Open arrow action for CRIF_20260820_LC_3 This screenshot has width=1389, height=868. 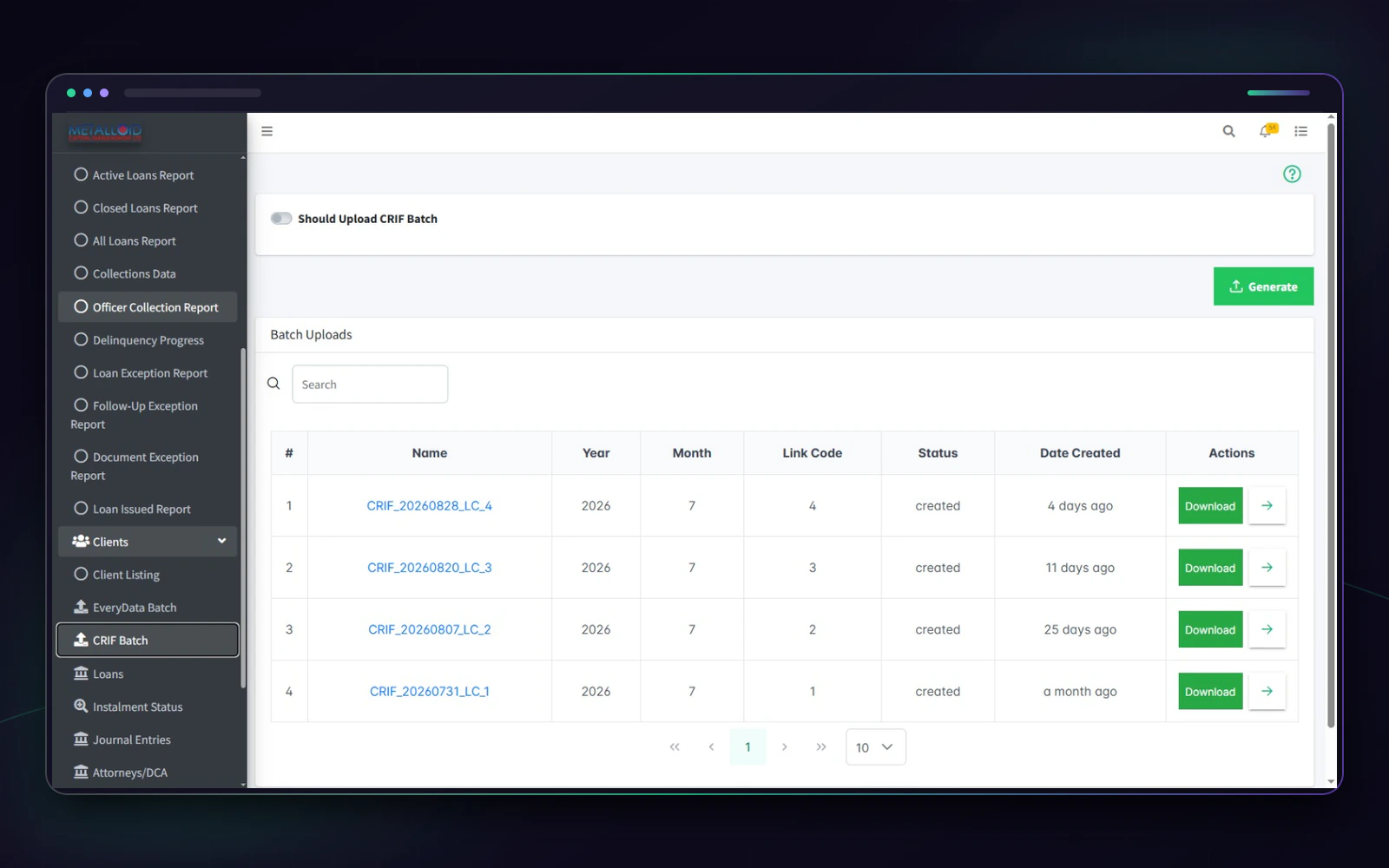coord(1267,568)
